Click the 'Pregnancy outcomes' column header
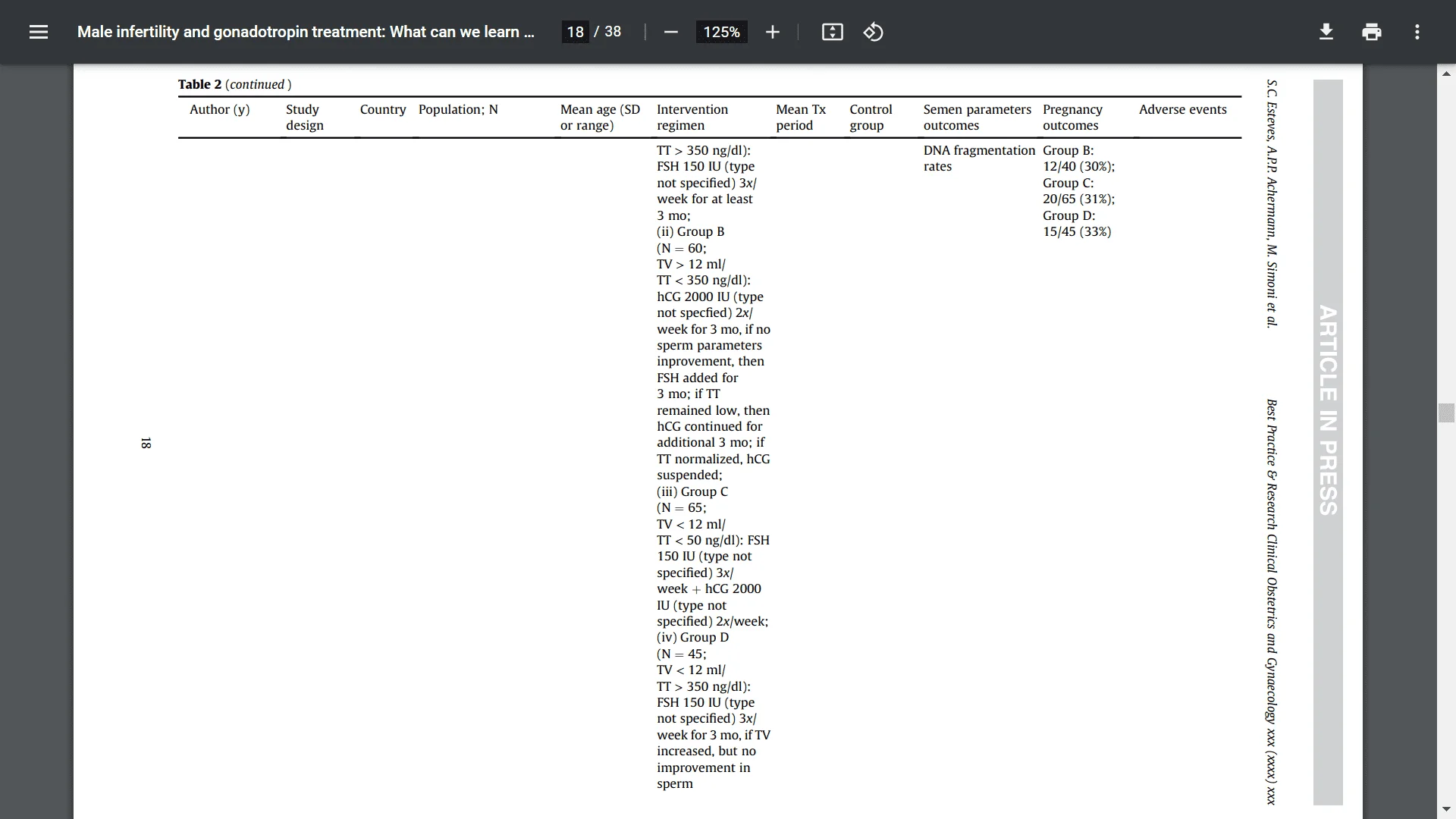 tap(1072, 118)
